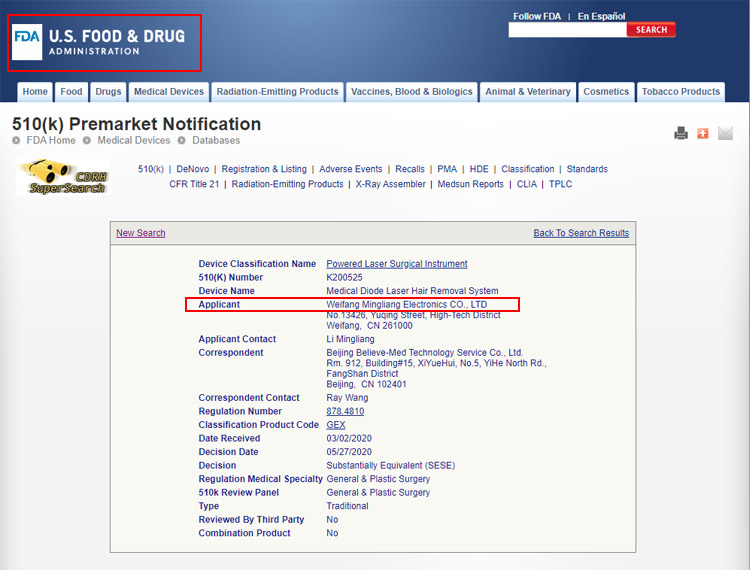Select date received '03/02/2020'

(349, 438)
